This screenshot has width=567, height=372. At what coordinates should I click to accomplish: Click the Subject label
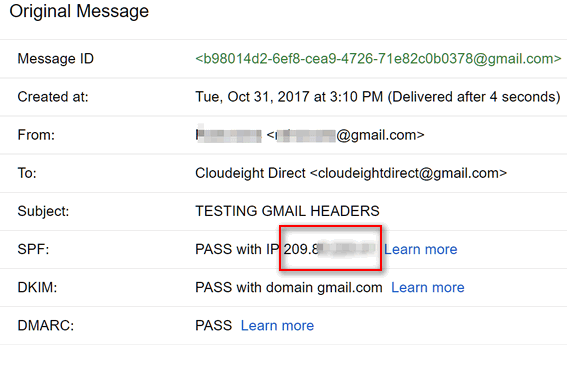click(x=43, y=211)
